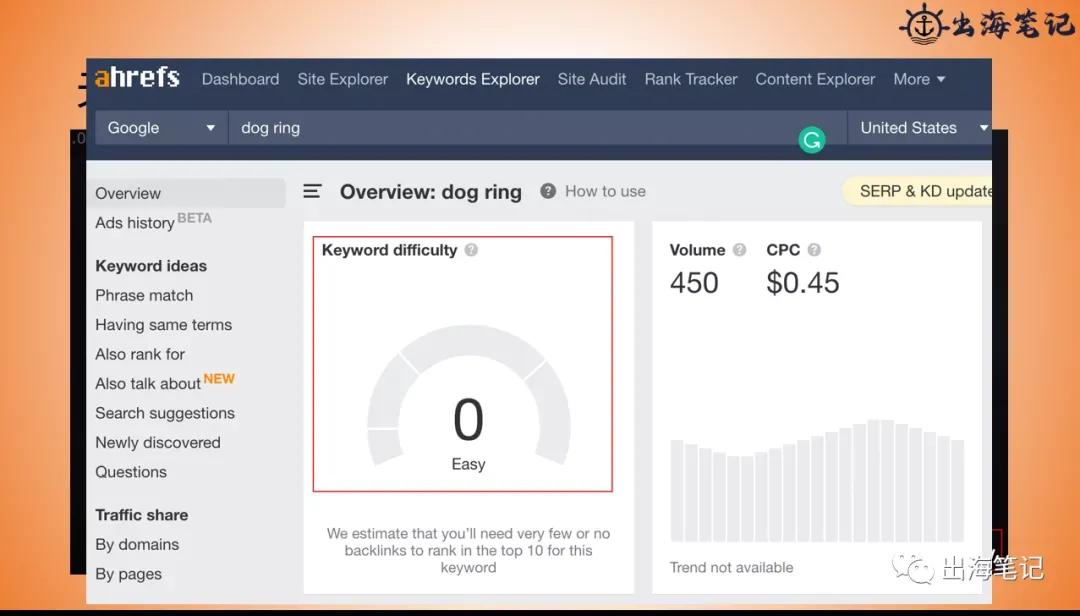Screen dimensions: 1080x616
Task: Click the Keyword ideas section heading
Action: (151, 266)
